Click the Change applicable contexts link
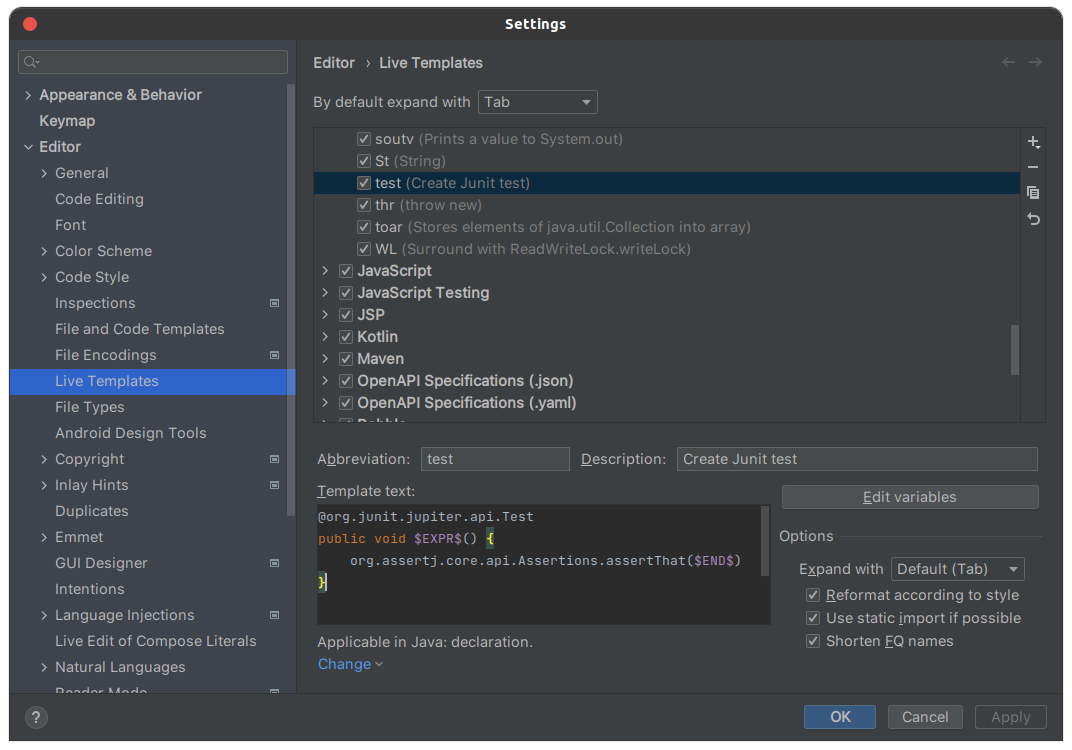 click(x=350, y=664)
